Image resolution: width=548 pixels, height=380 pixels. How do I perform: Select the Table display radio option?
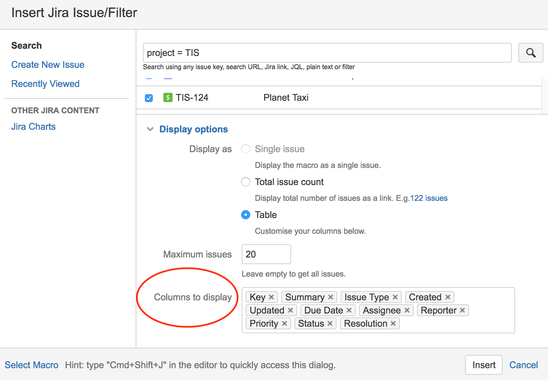[x=246, y=215]
